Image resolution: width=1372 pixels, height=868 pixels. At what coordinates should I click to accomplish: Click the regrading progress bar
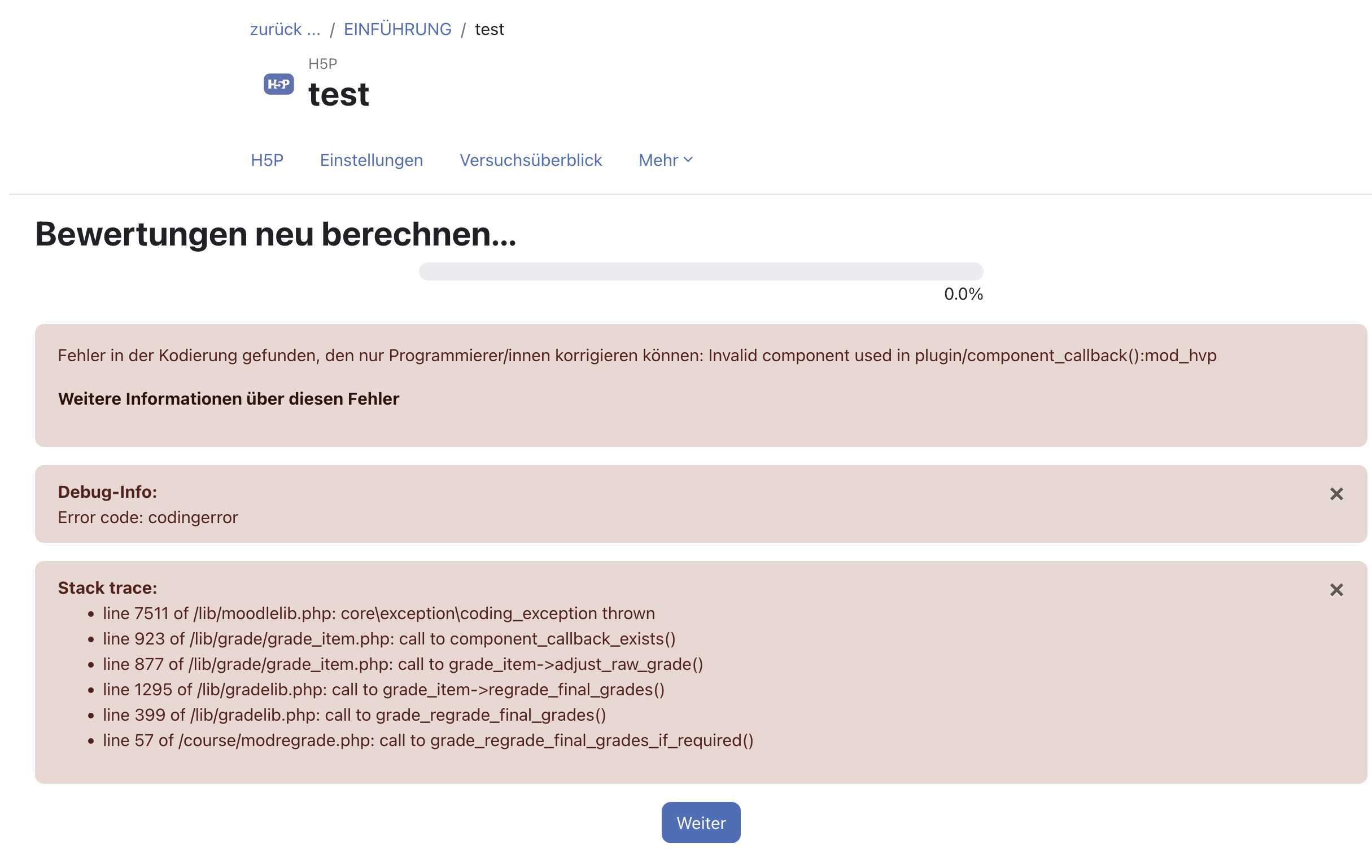[x=700, y=271]
